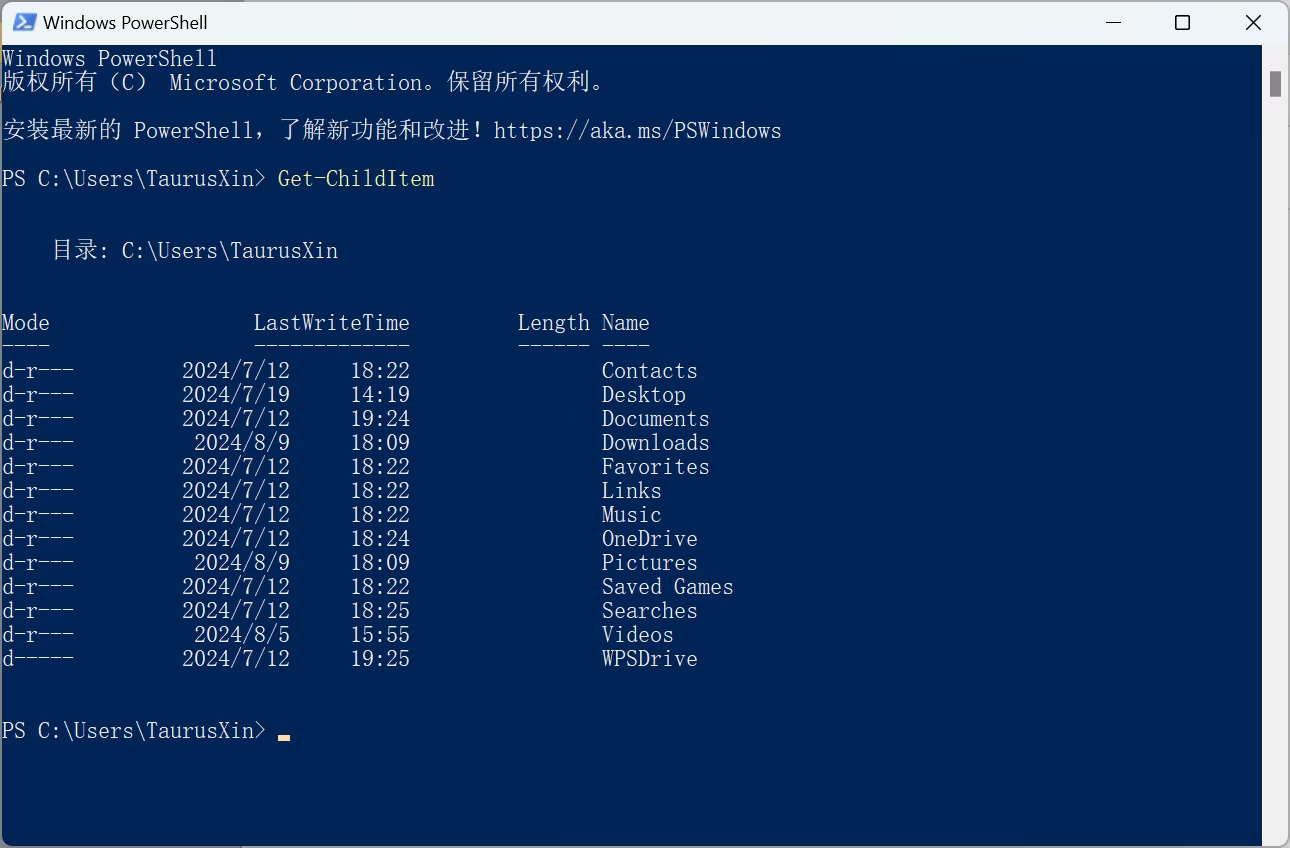
Task: Click the Get-ChildItem command text
Action: click(x=356, y=178)
